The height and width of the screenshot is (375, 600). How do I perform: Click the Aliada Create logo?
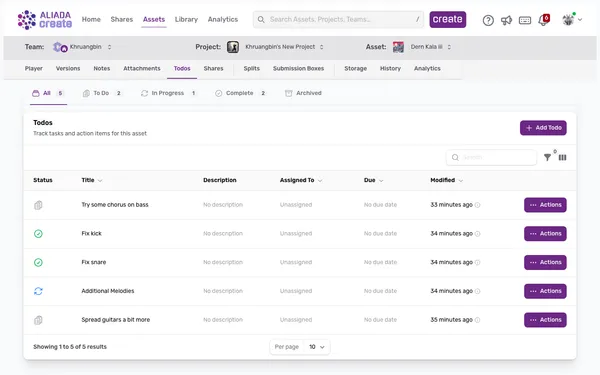[45, 20]
